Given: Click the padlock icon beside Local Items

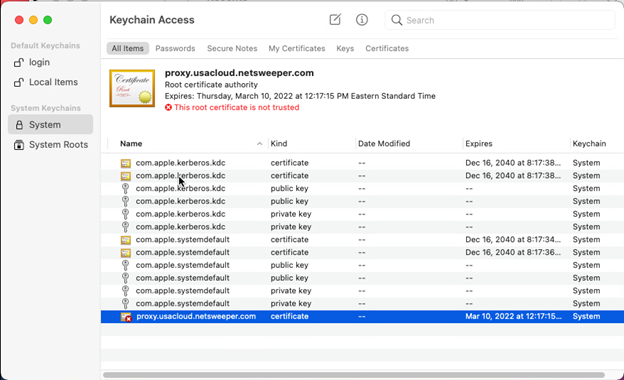Looking at the screenshot, I should tap(19, 82).
